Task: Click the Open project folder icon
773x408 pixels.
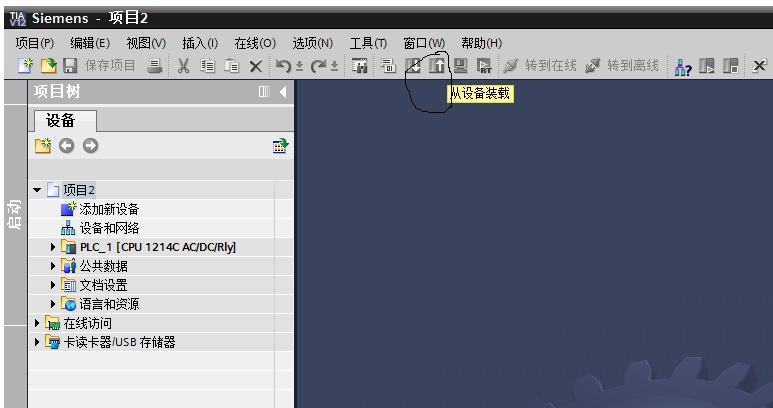Action: click(48, 66)
